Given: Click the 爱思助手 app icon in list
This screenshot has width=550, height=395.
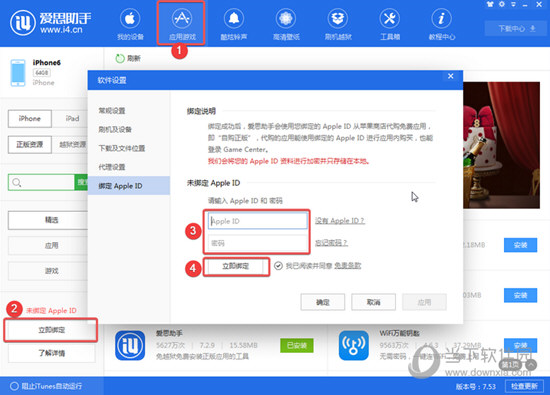Looking at the screenshot, I should (x=130, y=345).
